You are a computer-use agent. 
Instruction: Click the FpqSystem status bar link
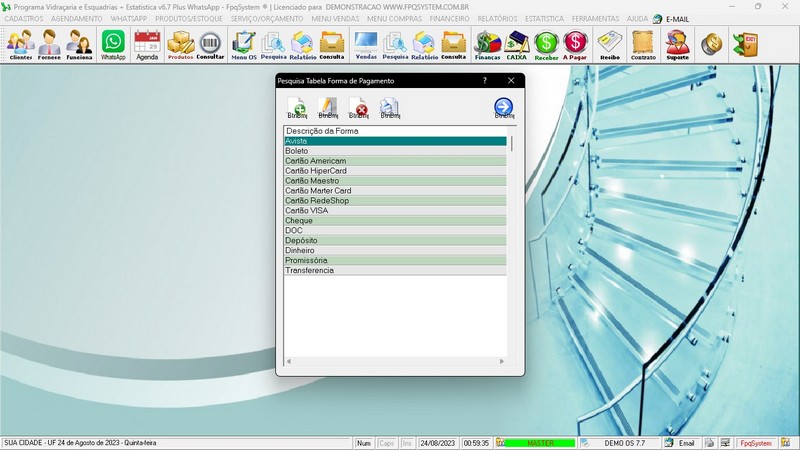[x=756, y=443]
